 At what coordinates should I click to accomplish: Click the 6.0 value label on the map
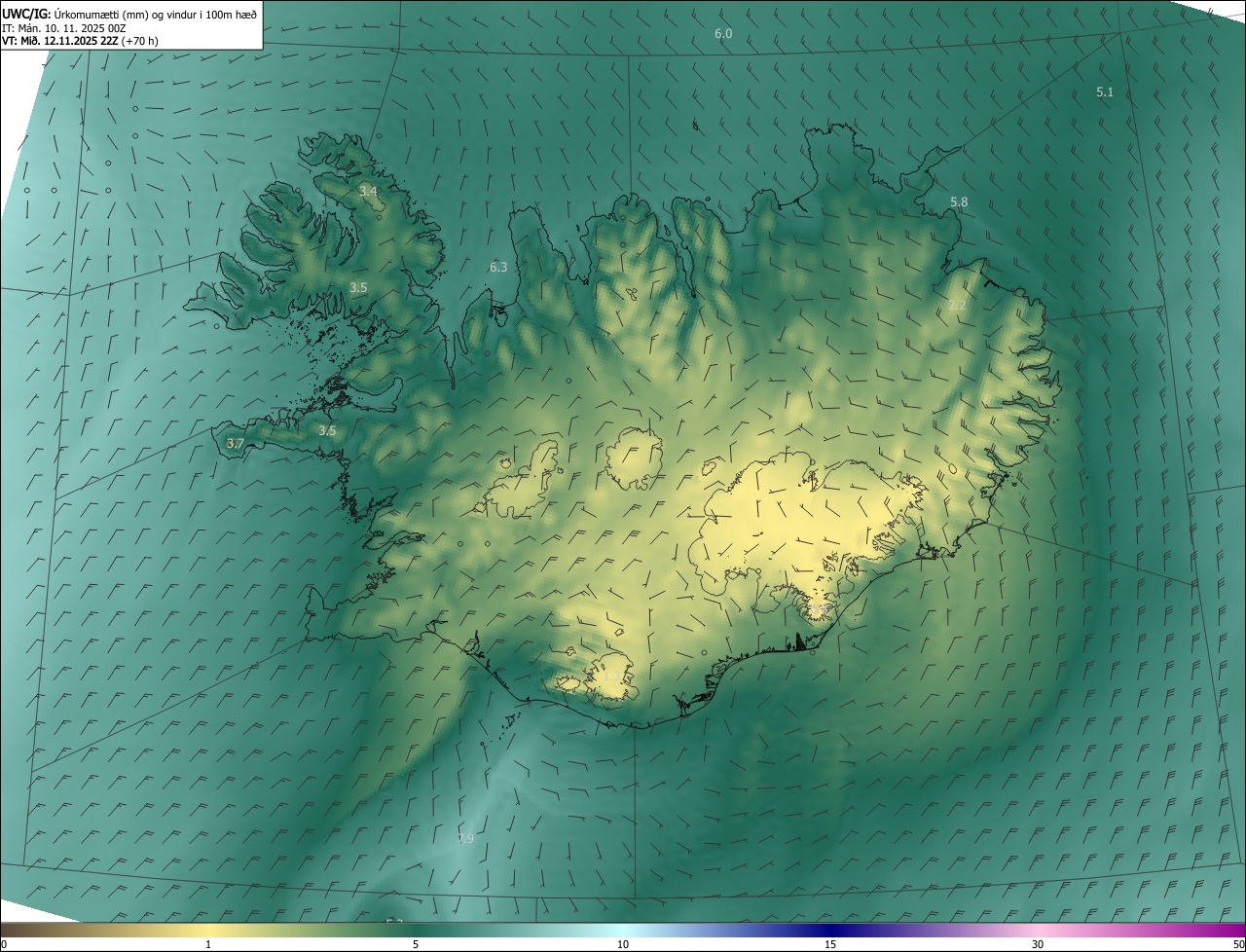(x=723, y=34)
